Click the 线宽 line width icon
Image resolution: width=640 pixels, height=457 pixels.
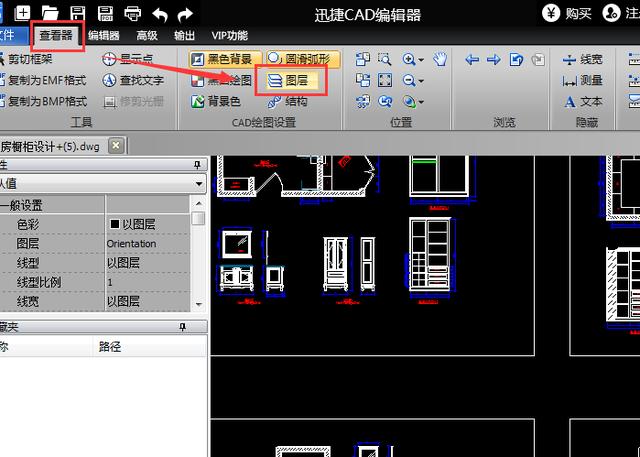click(x=569, y=60)
